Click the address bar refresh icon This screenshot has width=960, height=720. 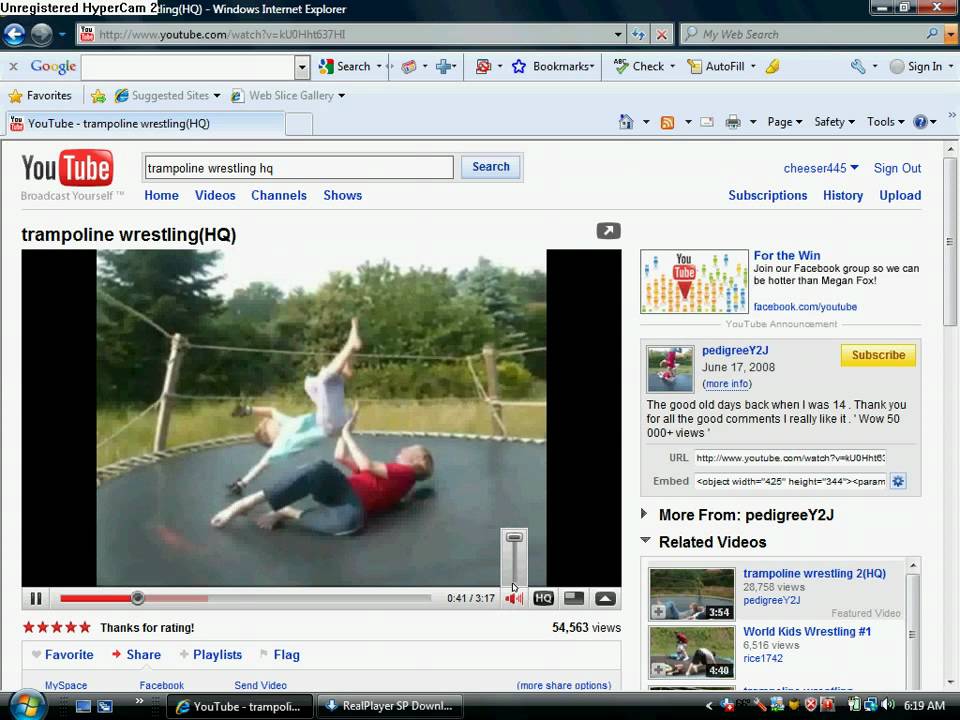pyautogui.click(x=638, y=34)
